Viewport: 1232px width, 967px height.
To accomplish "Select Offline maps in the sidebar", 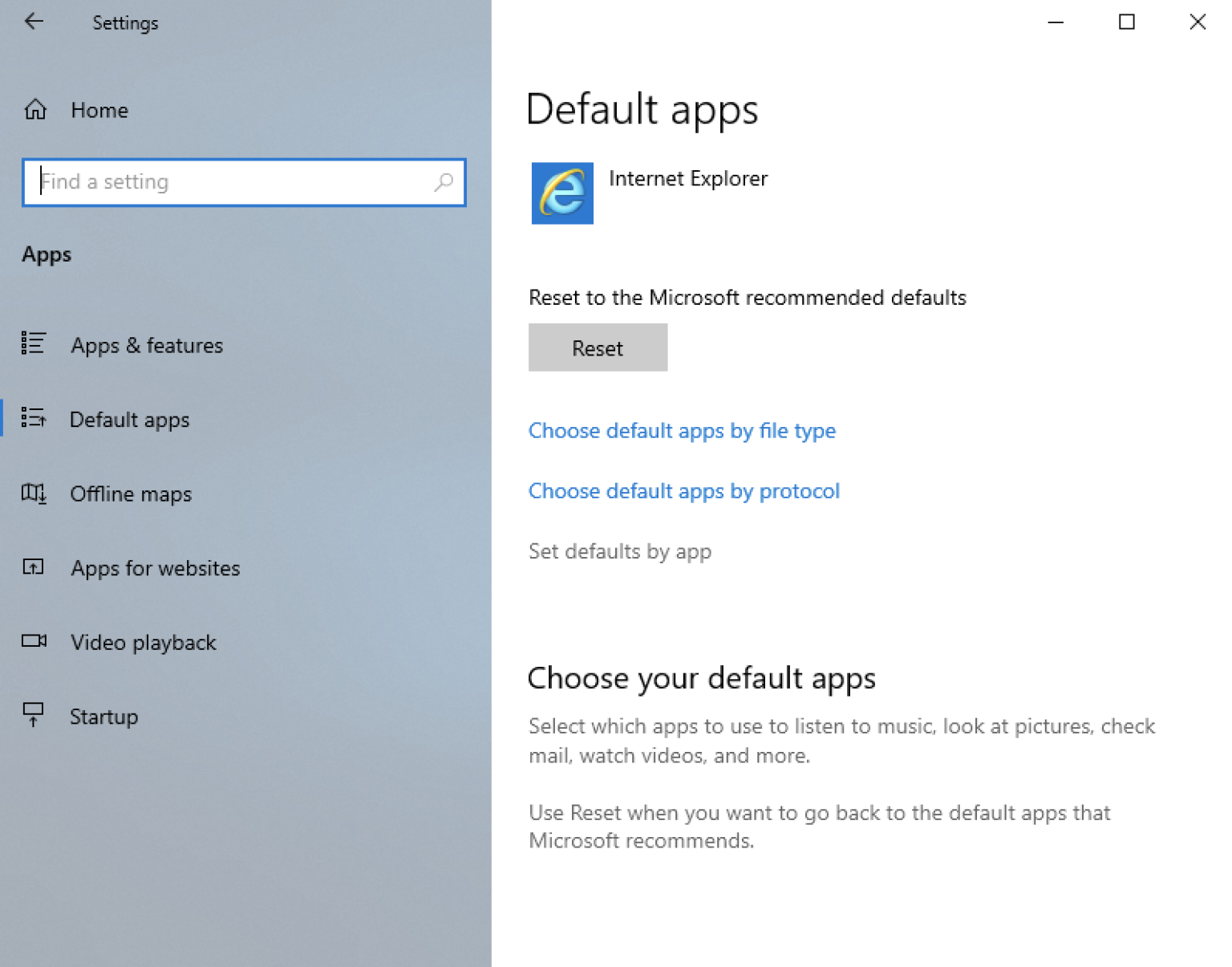I will (131, 494).
